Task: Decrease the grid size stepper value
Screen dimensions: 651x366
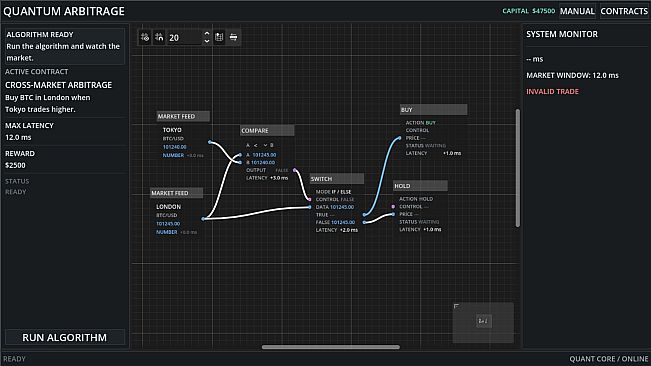Action: (x=207, y=41)
